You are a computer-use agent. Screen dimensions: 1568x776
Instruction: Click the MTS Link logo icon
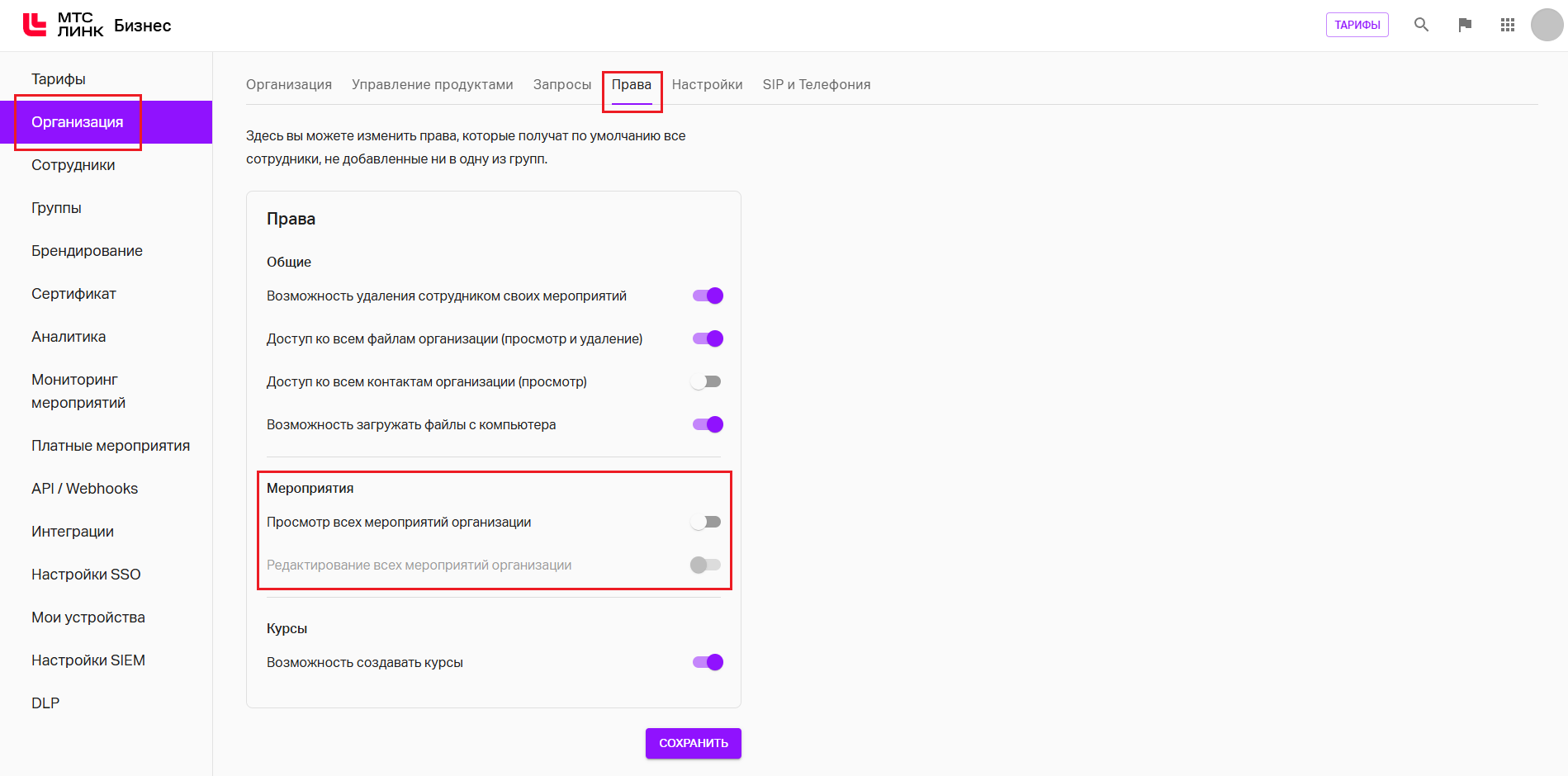[x=35, y=25]
